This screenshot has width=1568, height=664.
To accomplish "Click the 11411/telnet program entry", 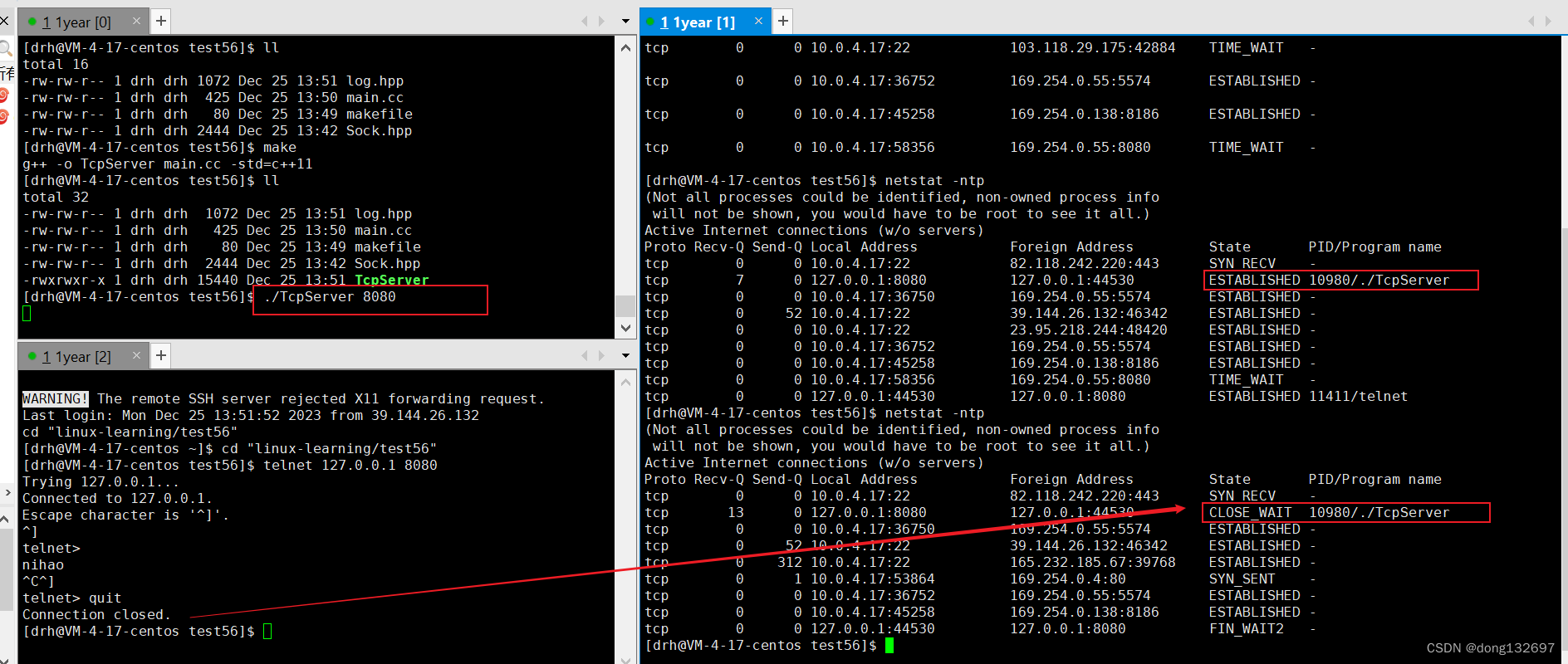I will point(1358,396).
